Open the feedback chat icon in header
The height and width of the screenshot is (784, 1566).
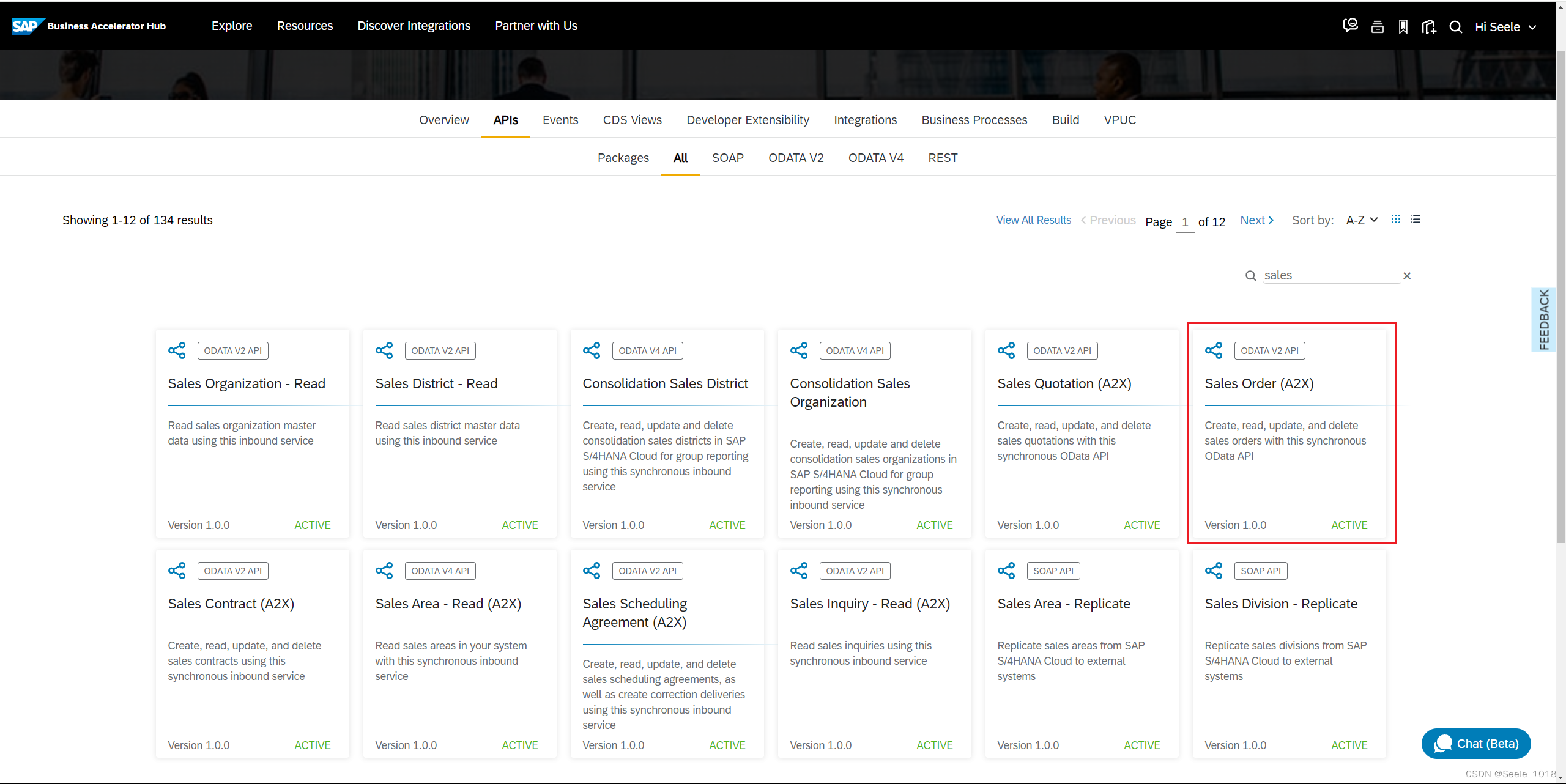pyautogui.click(x=1350, y=26)
